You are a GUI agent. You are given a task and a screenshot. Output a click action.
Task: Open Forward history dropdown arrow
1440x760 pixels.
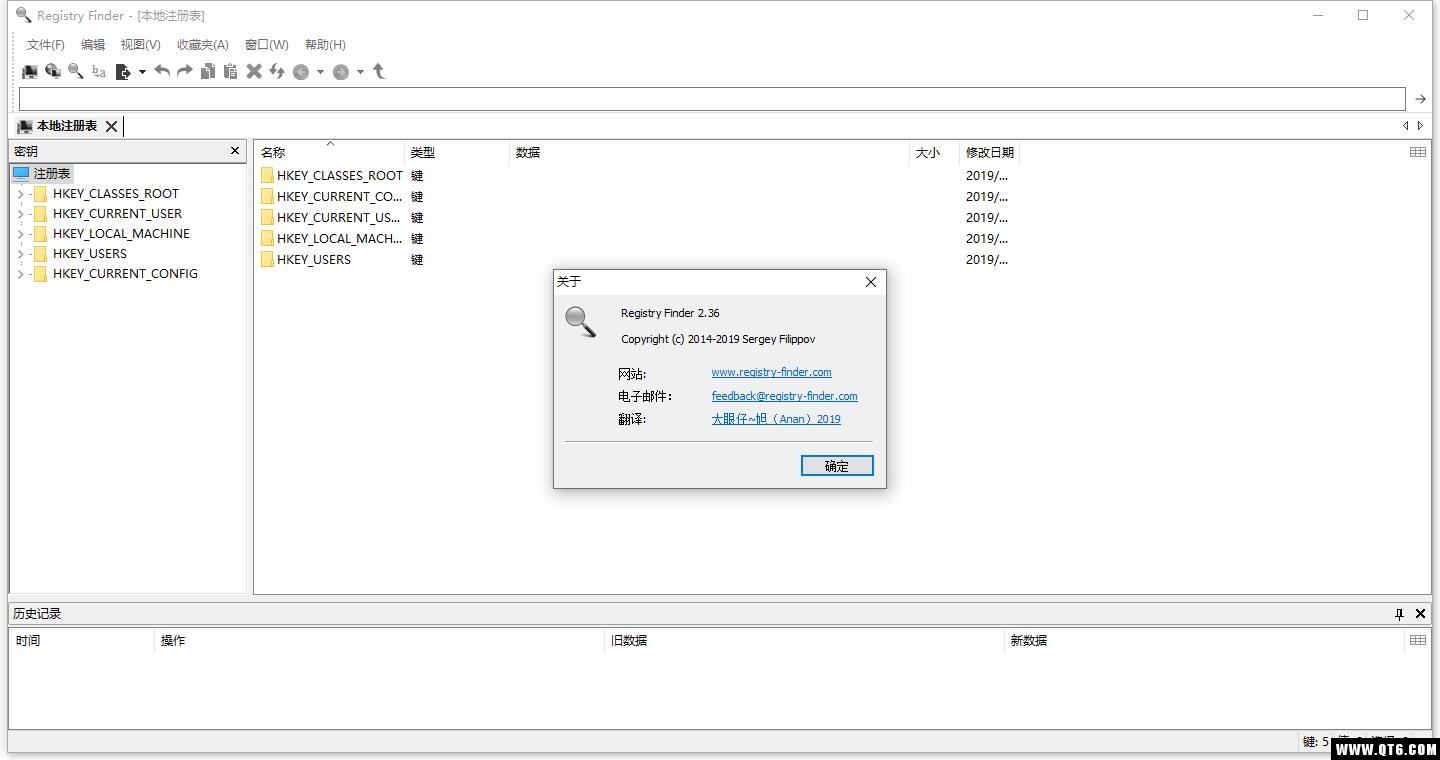360,72
